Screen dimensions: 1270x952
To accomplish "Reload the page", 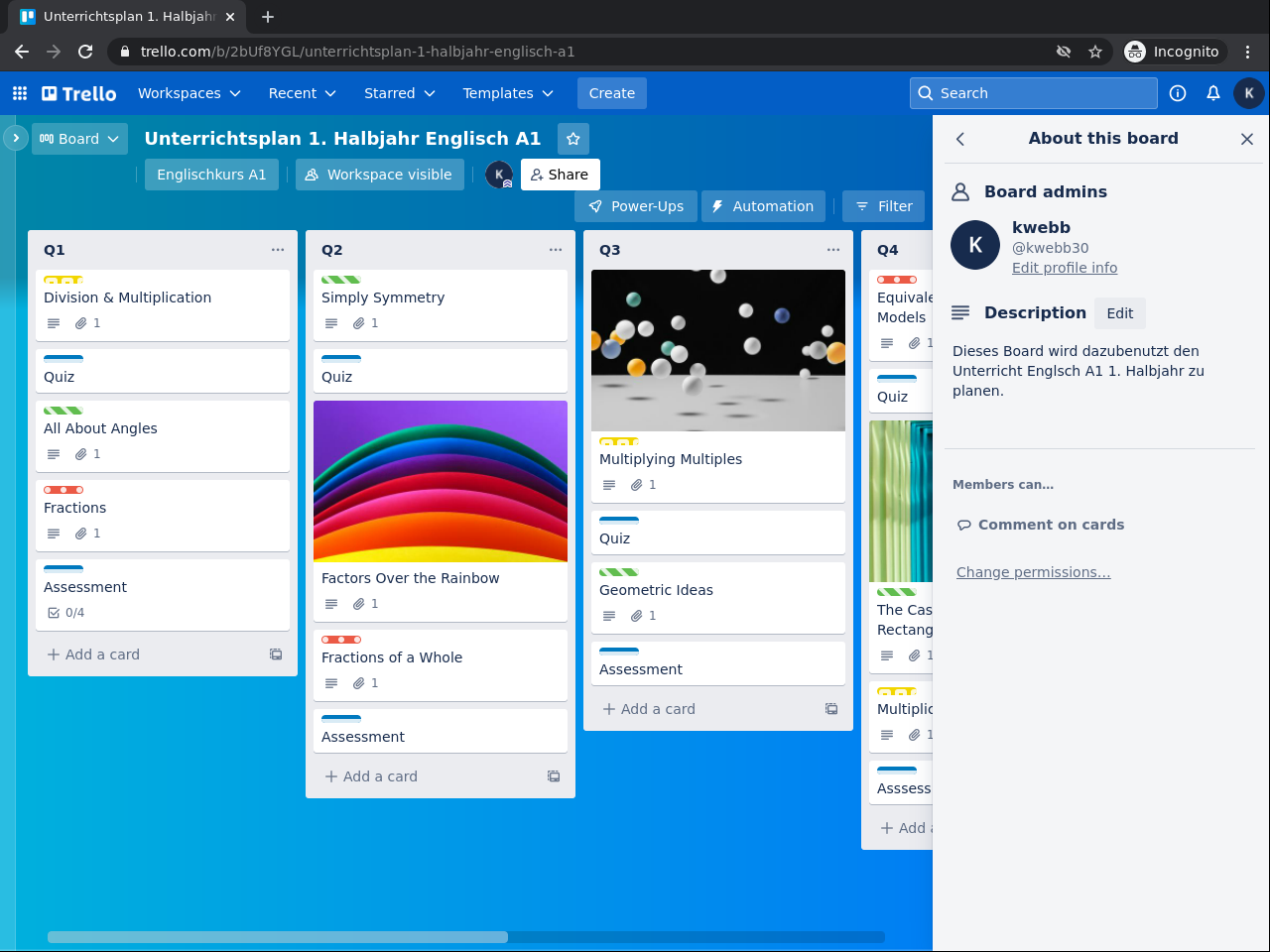I will [x=85, y=52].
